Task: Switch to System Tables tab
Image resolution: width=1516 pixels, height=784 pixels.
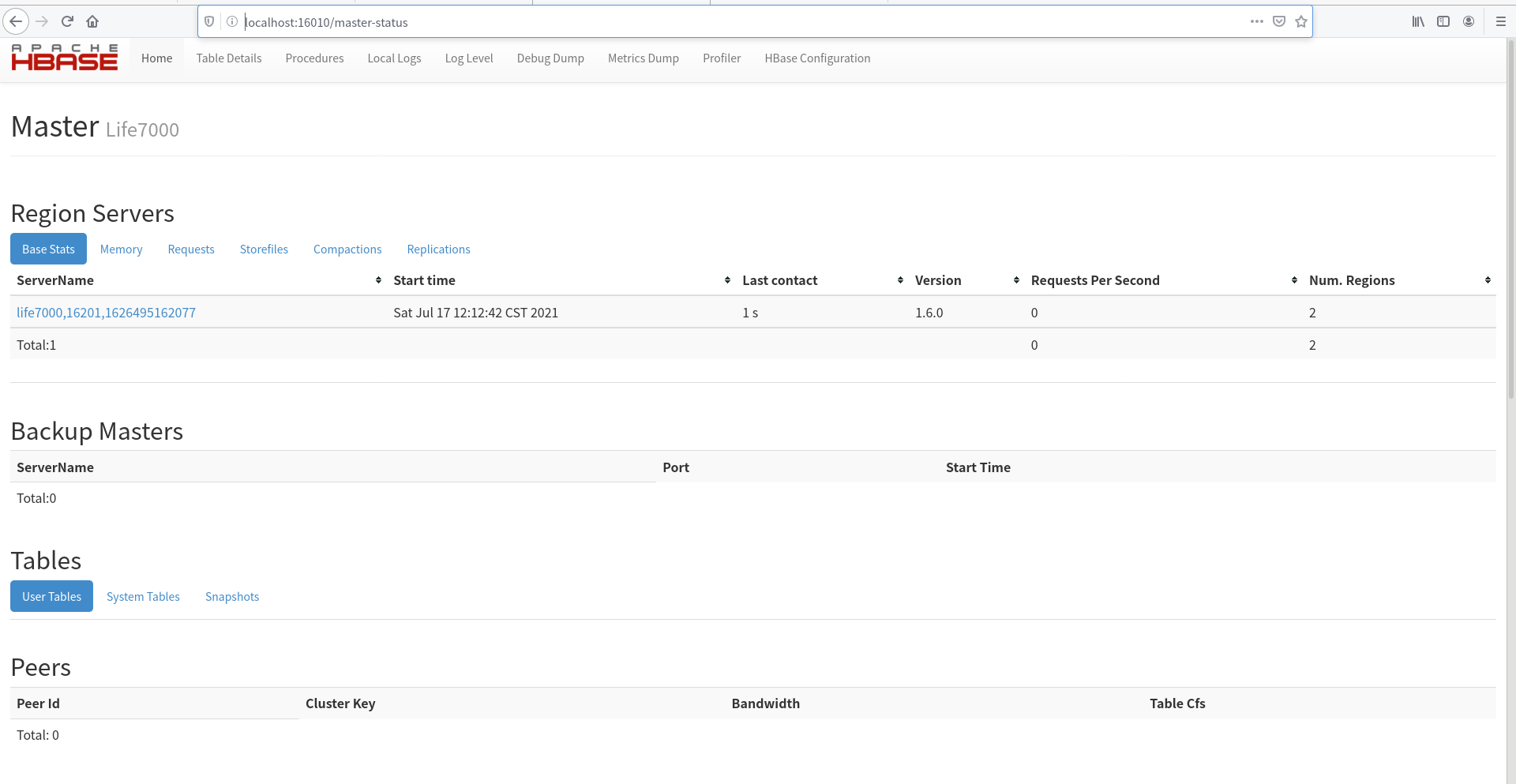Action: [143, 596]
